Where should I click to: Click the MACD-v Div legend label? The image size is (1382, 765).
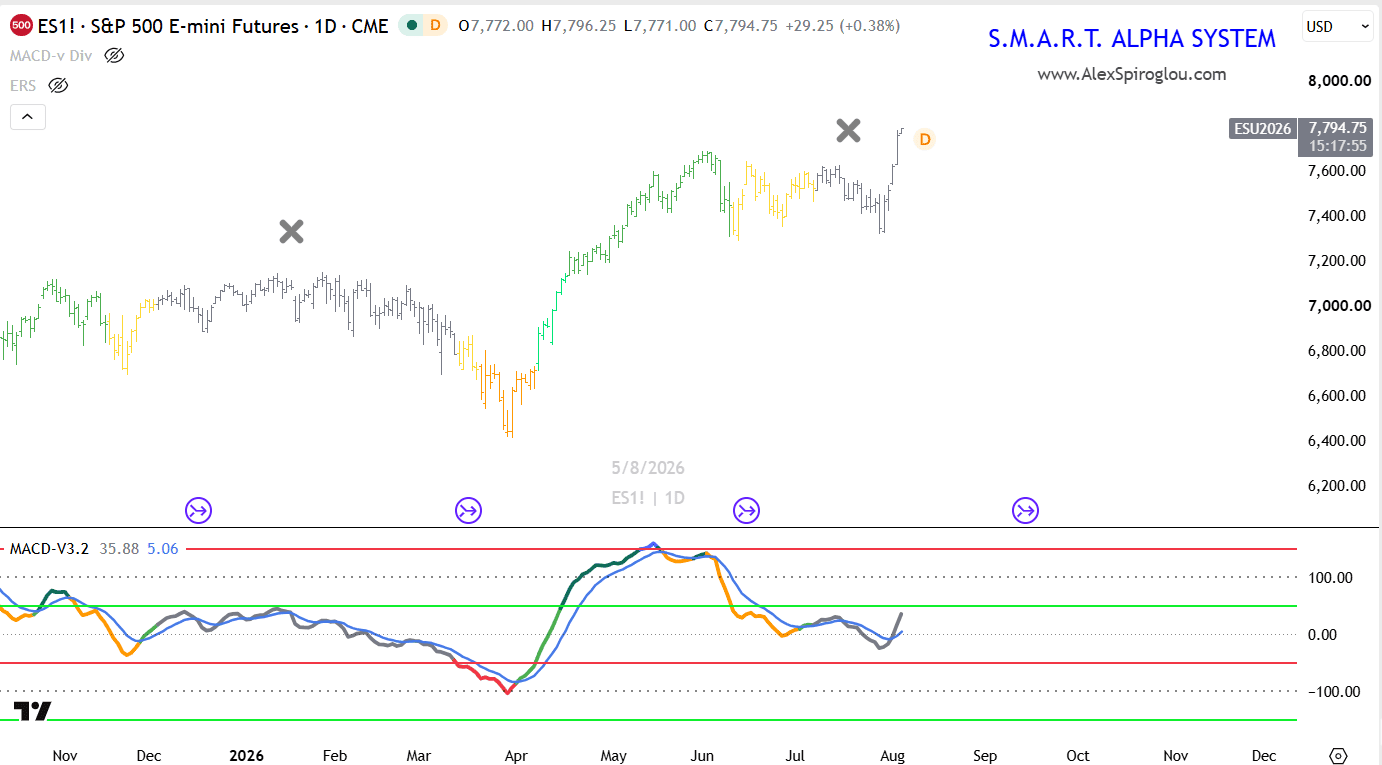point(51,55)
